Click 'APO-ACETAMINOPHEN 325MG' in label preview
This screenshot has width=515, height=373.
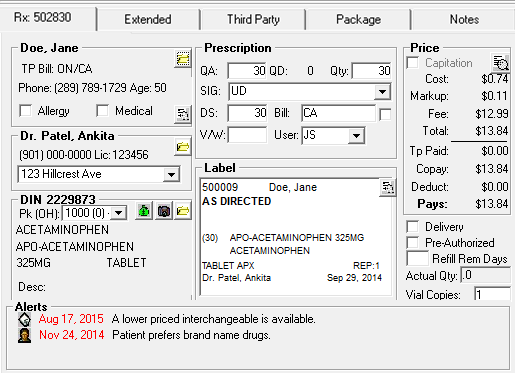pyautogui.click(x=297, y=238)
